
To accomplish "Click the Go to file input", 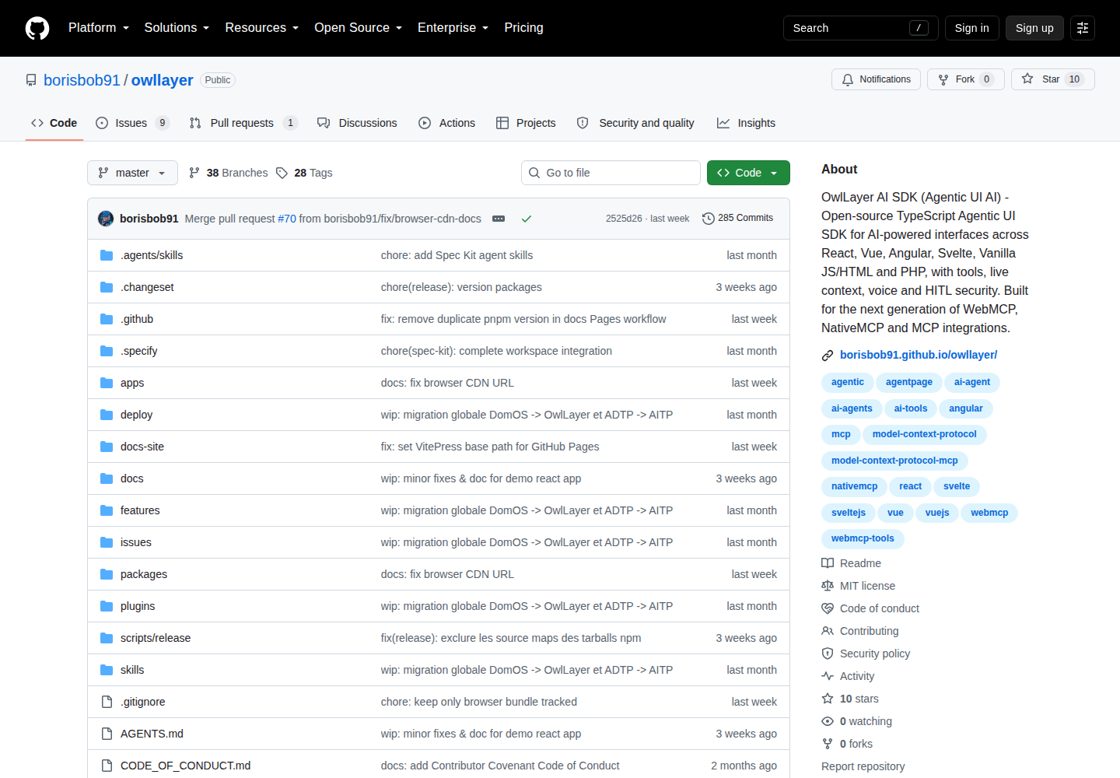I will [611, 173].
